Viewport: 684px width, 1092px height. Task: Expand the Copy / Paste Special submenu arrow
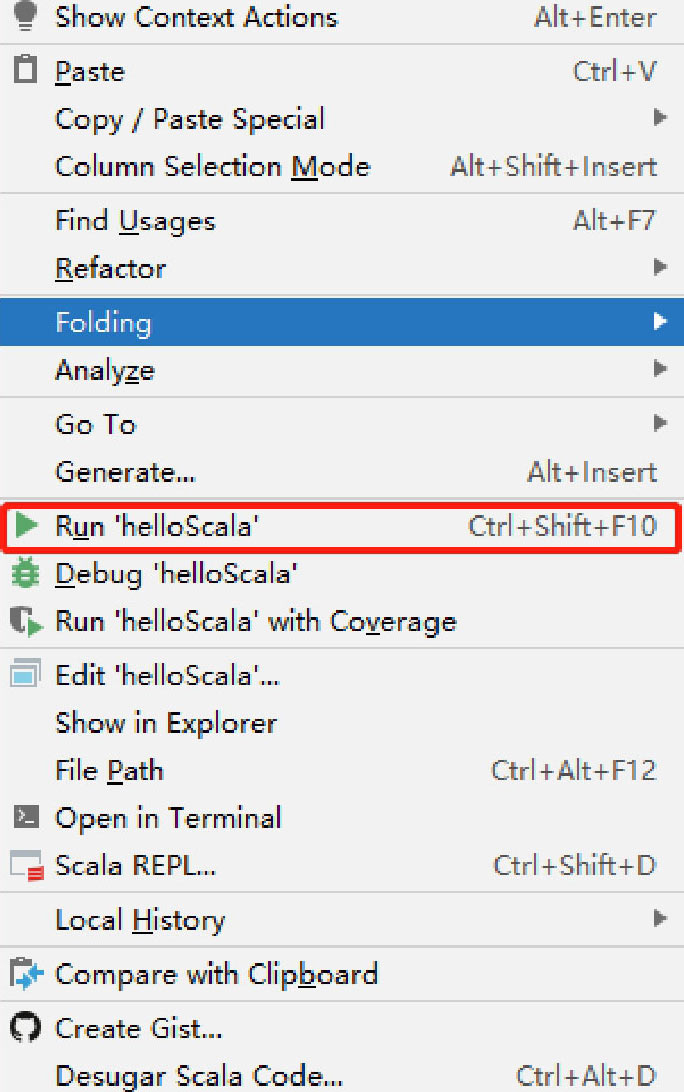coord(660,117)
